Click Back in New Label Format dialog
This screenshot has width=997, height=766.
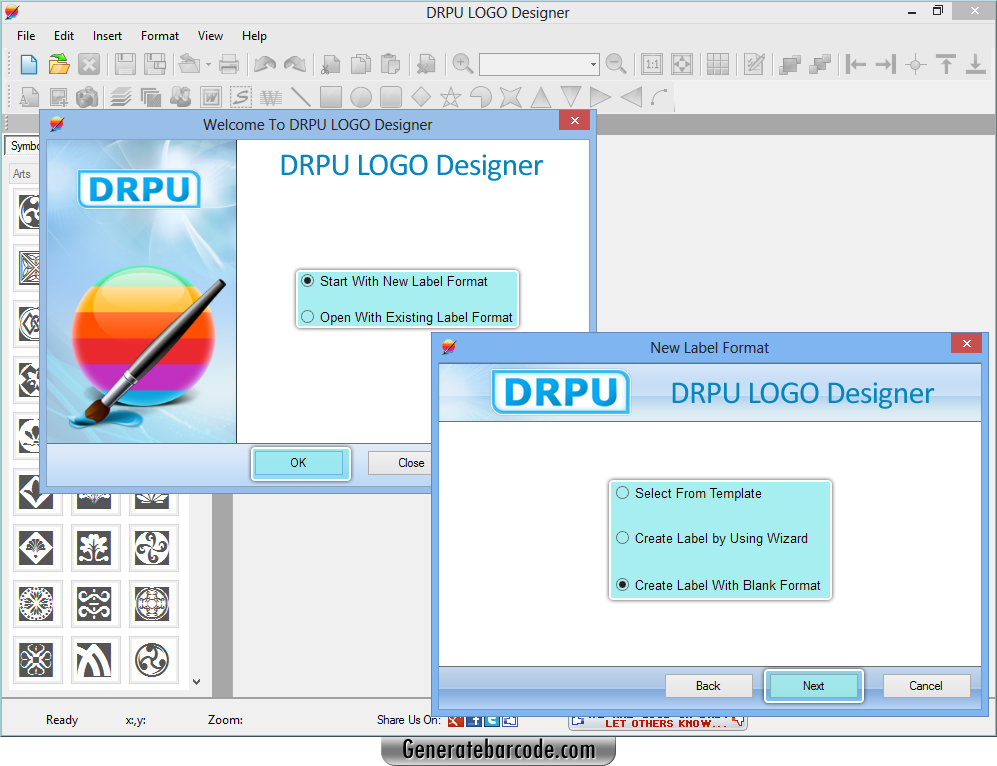click(x=708, y=686)
